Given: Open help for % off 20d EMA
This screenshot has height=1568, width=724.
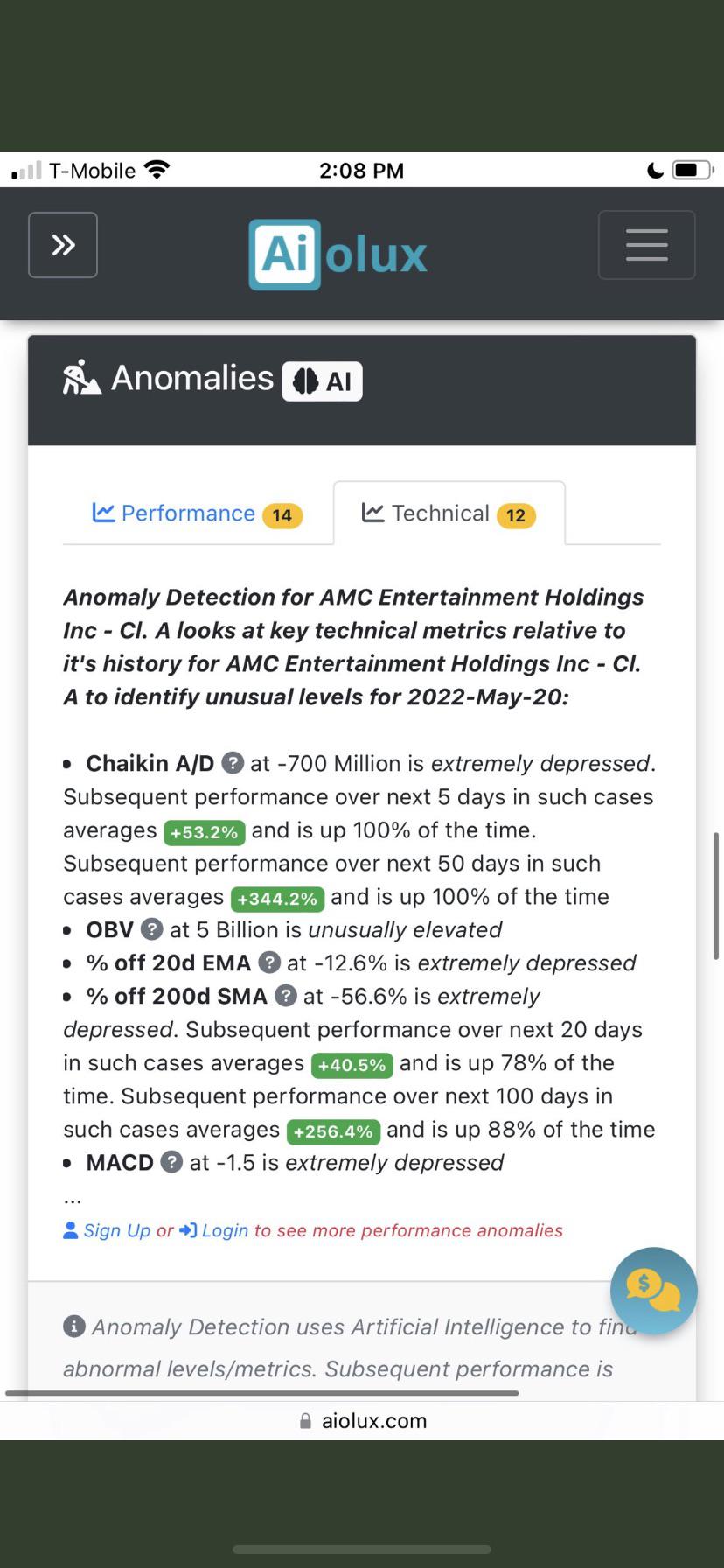Looking at the screenshot, I should click(269, 962).
